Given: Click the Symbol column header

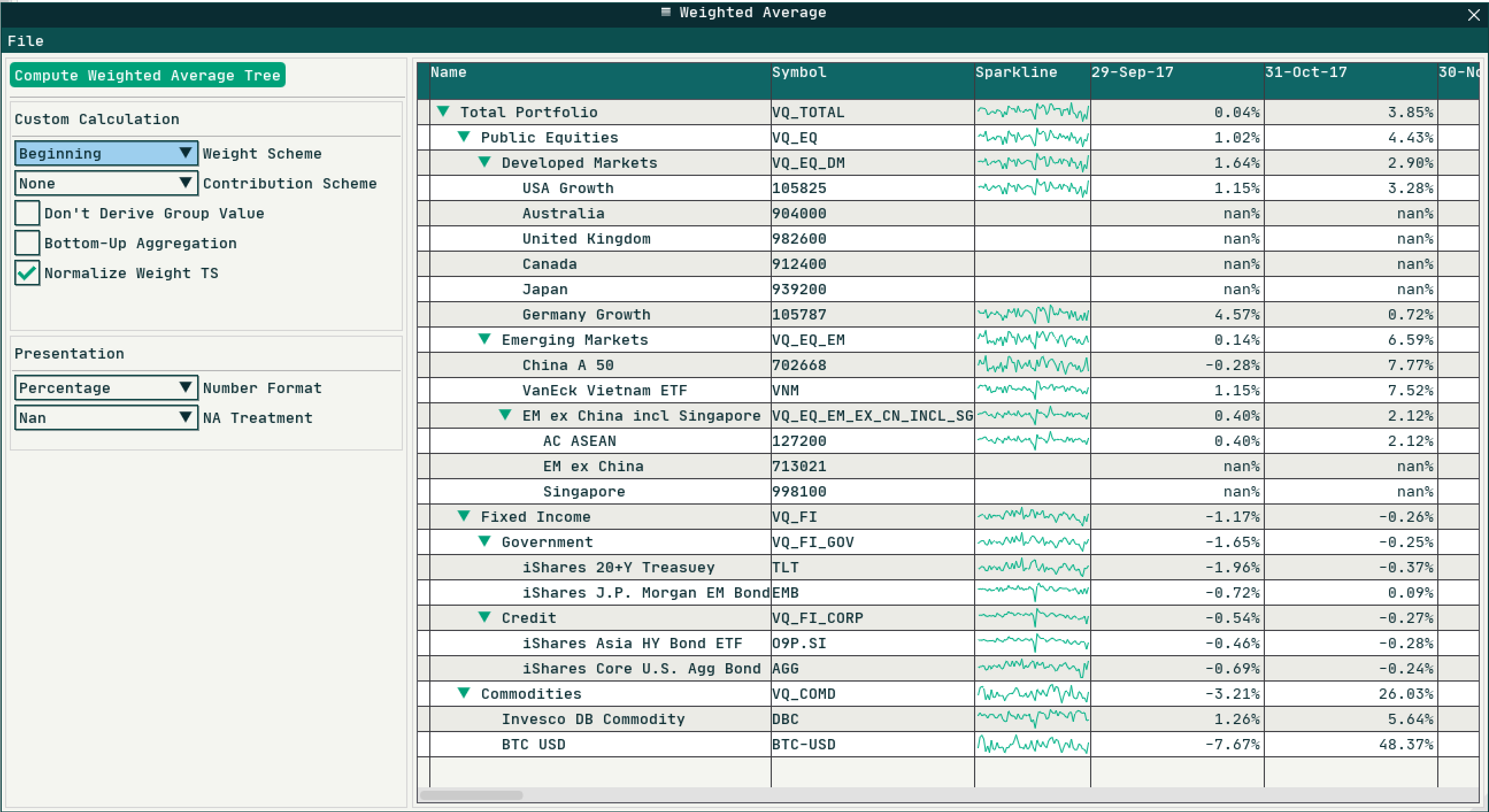Looking at the screenshot, I should tap(872, 80).
